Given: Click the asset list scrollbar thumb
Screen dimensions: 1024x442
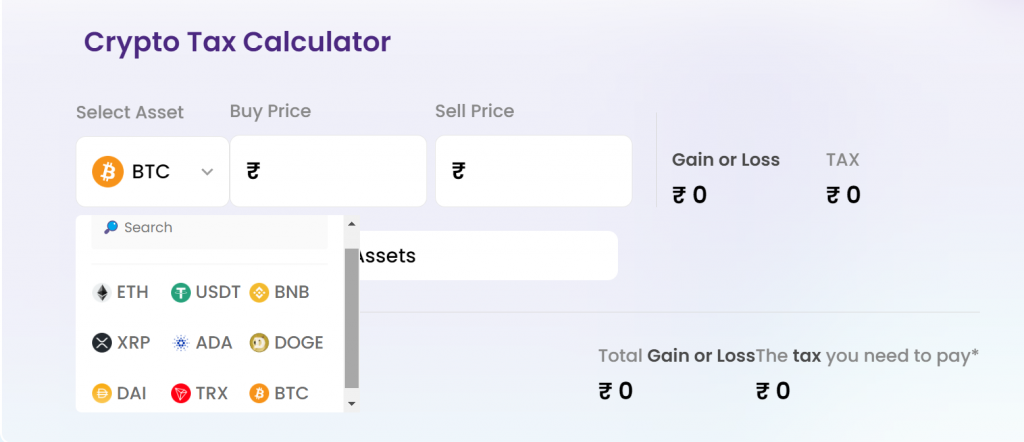Looking at the screenshot, I should pyautogui.click(x=351, y=318).
